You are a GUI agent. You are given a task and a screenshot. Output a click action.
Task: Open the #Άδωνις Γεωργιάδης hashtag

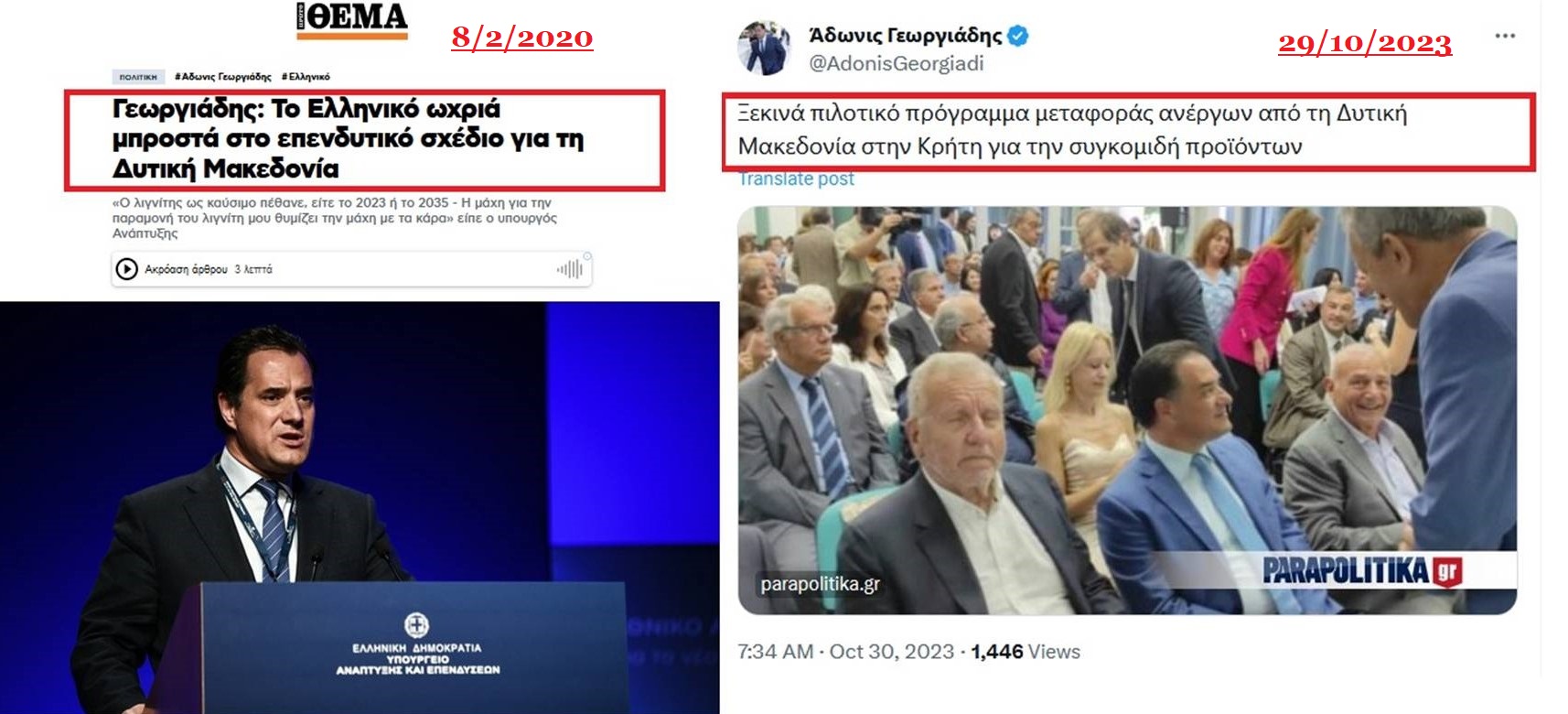point(223,77)
